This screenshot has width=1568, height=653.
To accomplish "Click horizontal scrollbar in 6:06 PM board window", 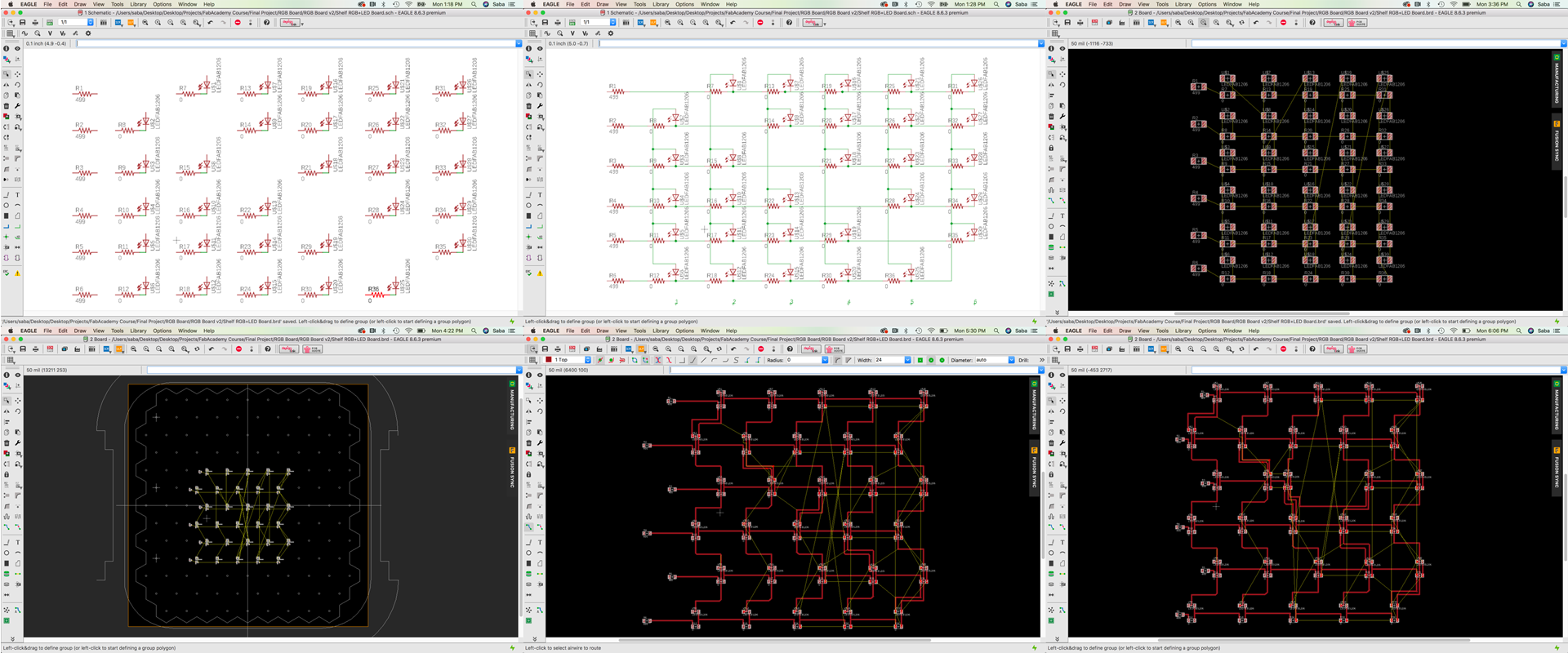I will coord(1315,640).
